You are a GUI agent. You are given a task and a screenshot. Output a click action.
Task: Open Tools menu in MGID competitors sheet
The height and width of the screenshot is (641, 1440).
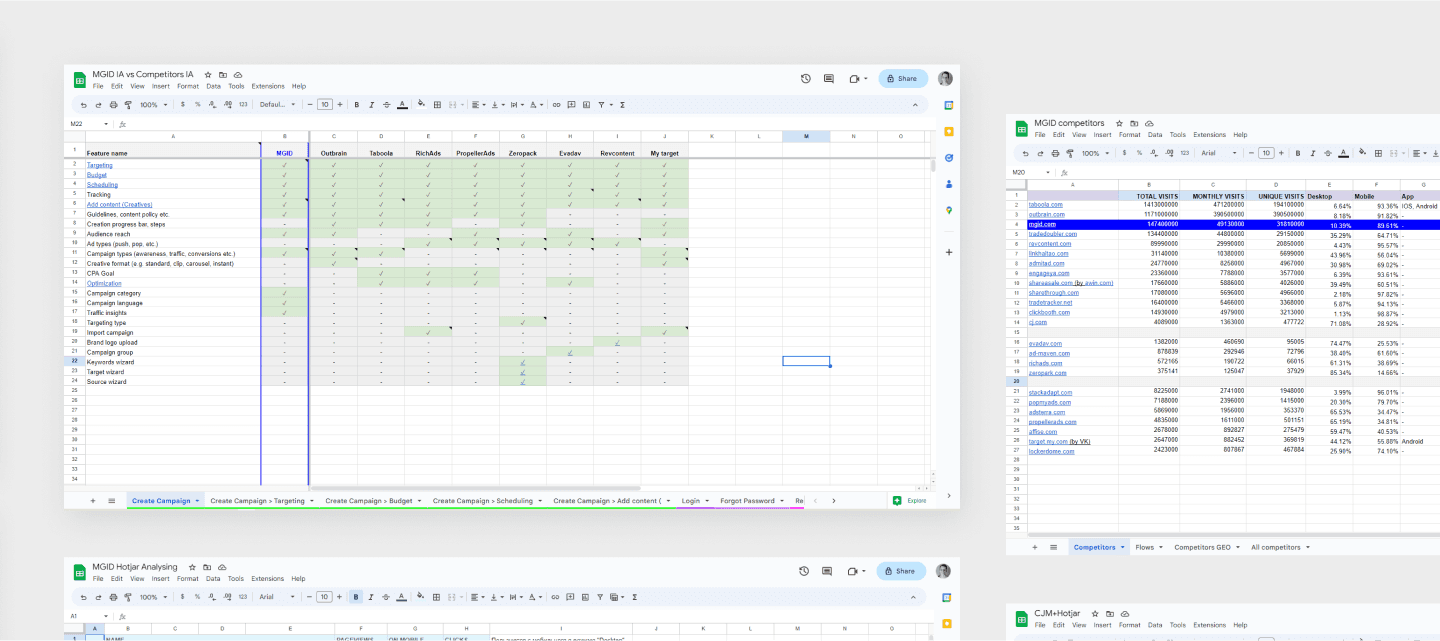[x=1178, y=135]
